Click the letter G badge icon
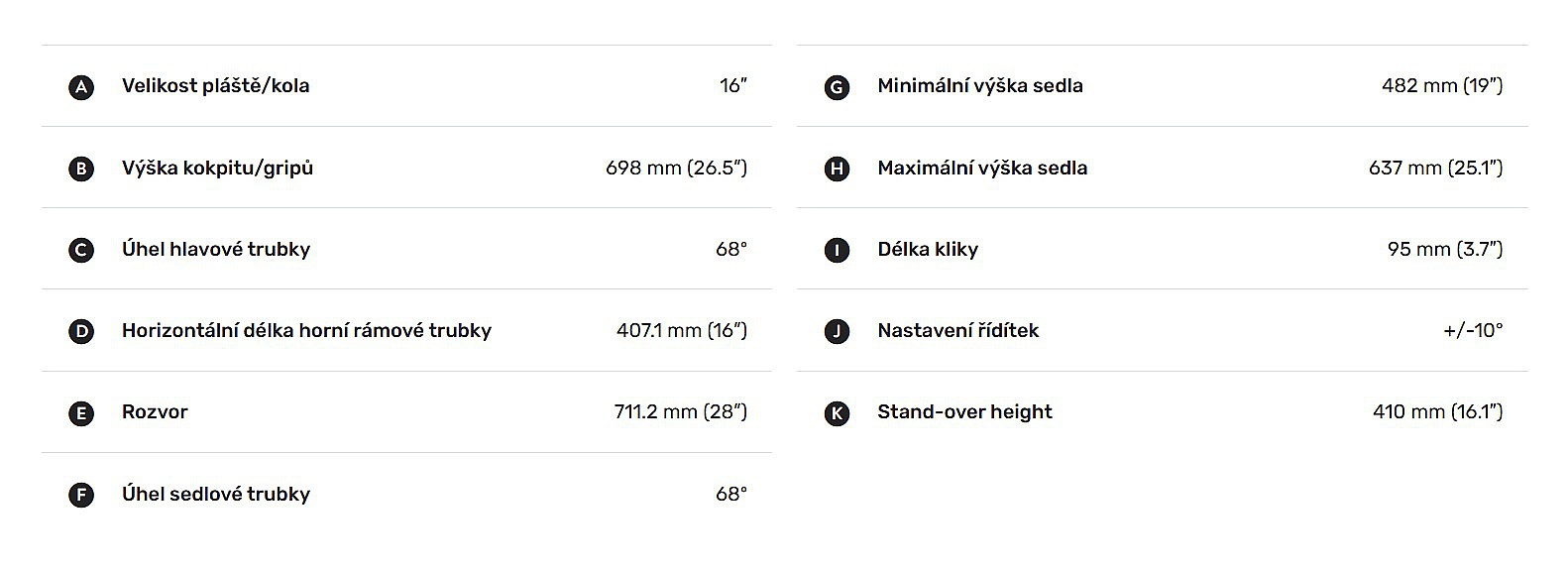Image resolution: width=1568 pixels, height=569 pixels. 837,87
